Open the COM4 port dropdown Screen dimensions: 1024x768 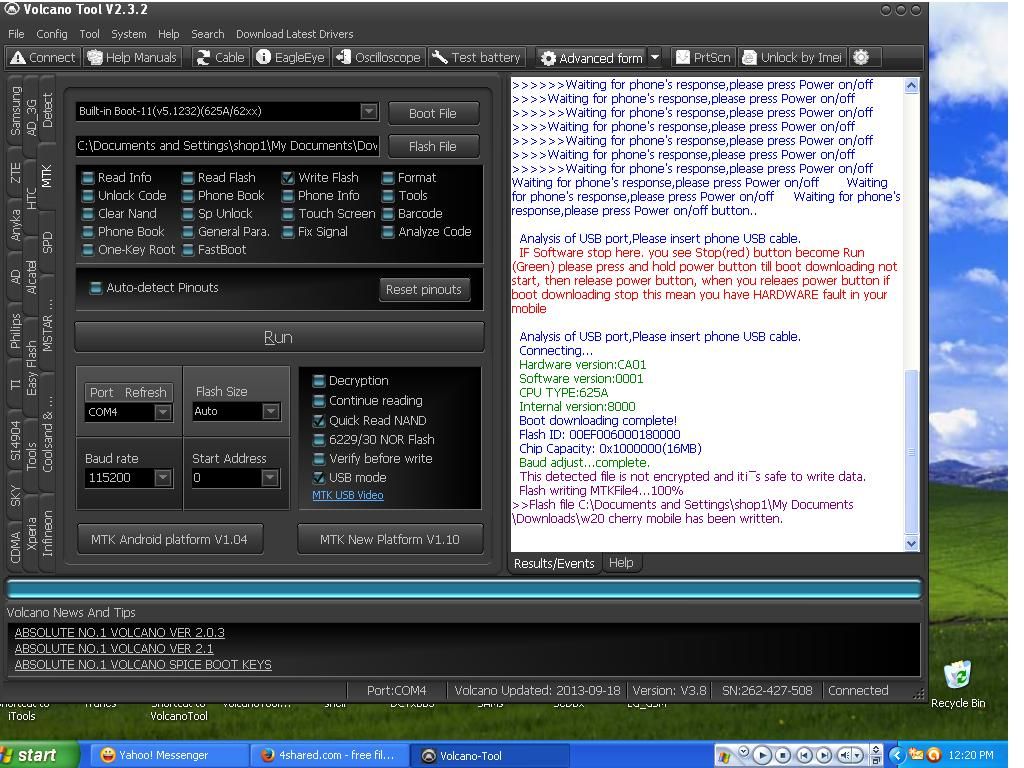click(x=163, y=412)
